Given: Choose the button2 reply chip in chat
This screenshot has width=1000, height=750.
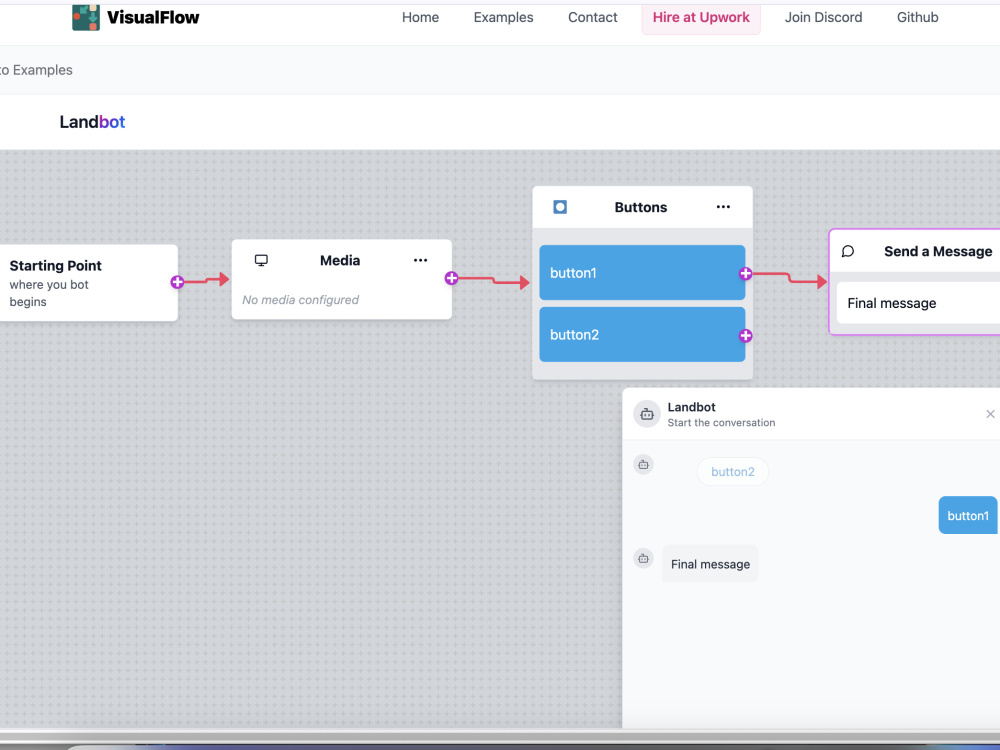Looking at the screenshot, I should (733, 472).
